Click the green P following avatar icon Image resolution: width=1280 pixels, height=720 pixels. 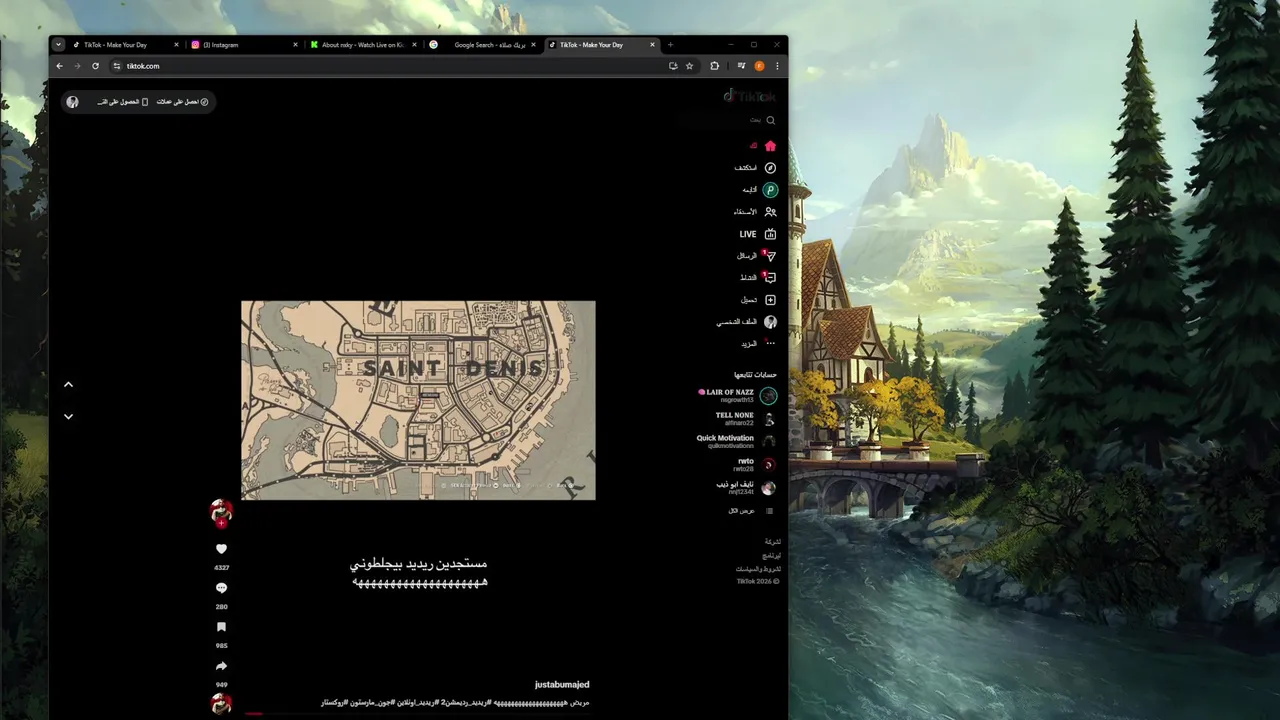pyautogui.click(x=770, y=190)
